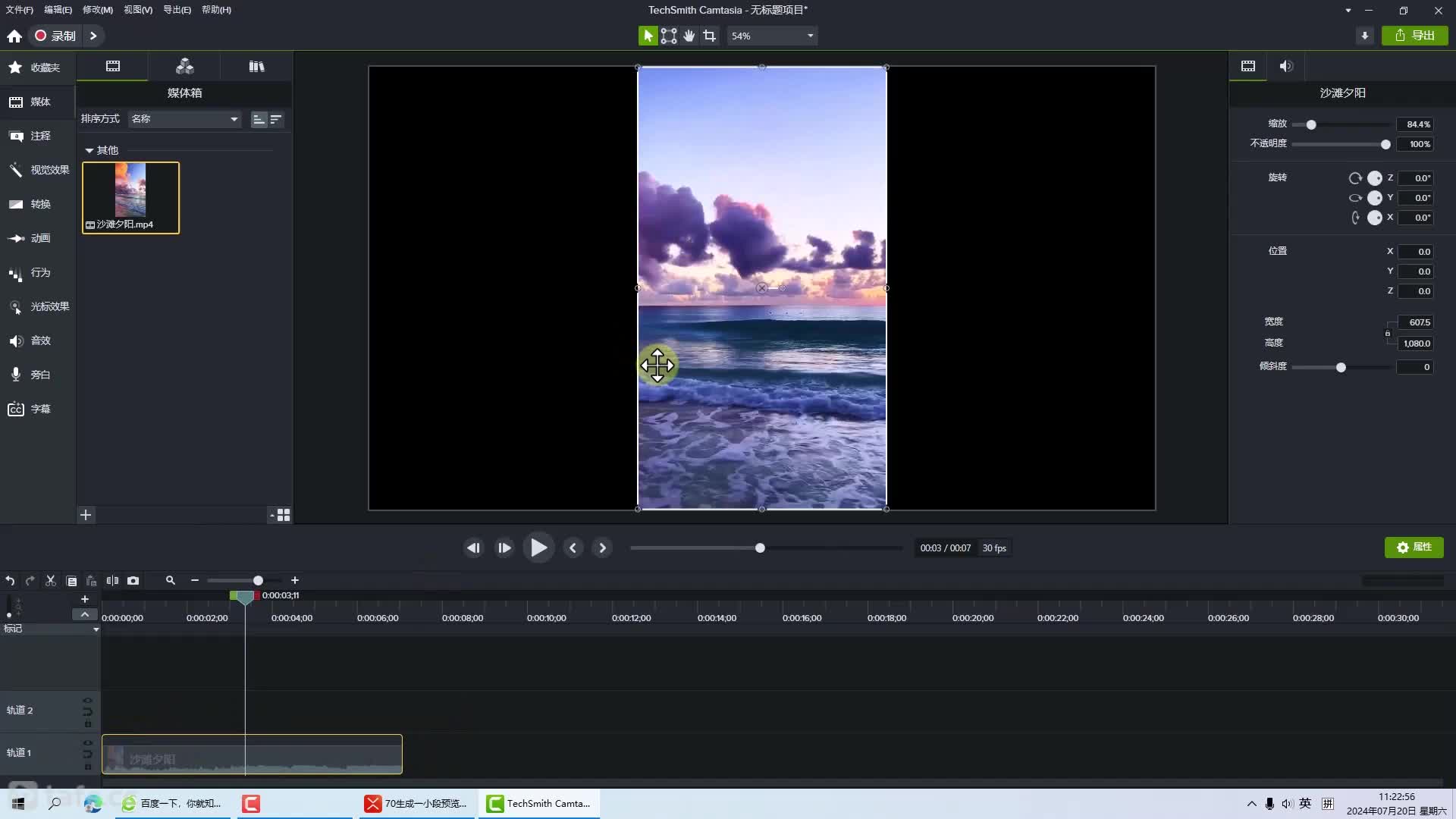Open the 54% canvas zoom dropdown

(x=772, y=36)
